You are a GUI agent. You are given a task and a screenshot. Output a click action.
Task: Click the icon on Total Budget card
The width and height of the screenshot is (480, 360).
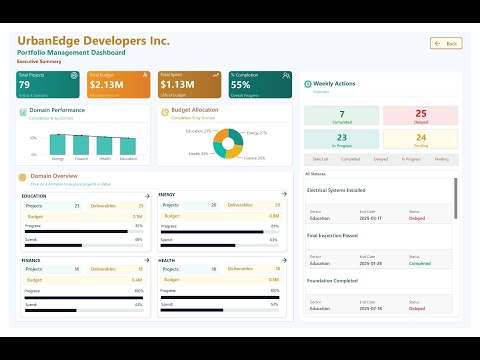point(145,75)
